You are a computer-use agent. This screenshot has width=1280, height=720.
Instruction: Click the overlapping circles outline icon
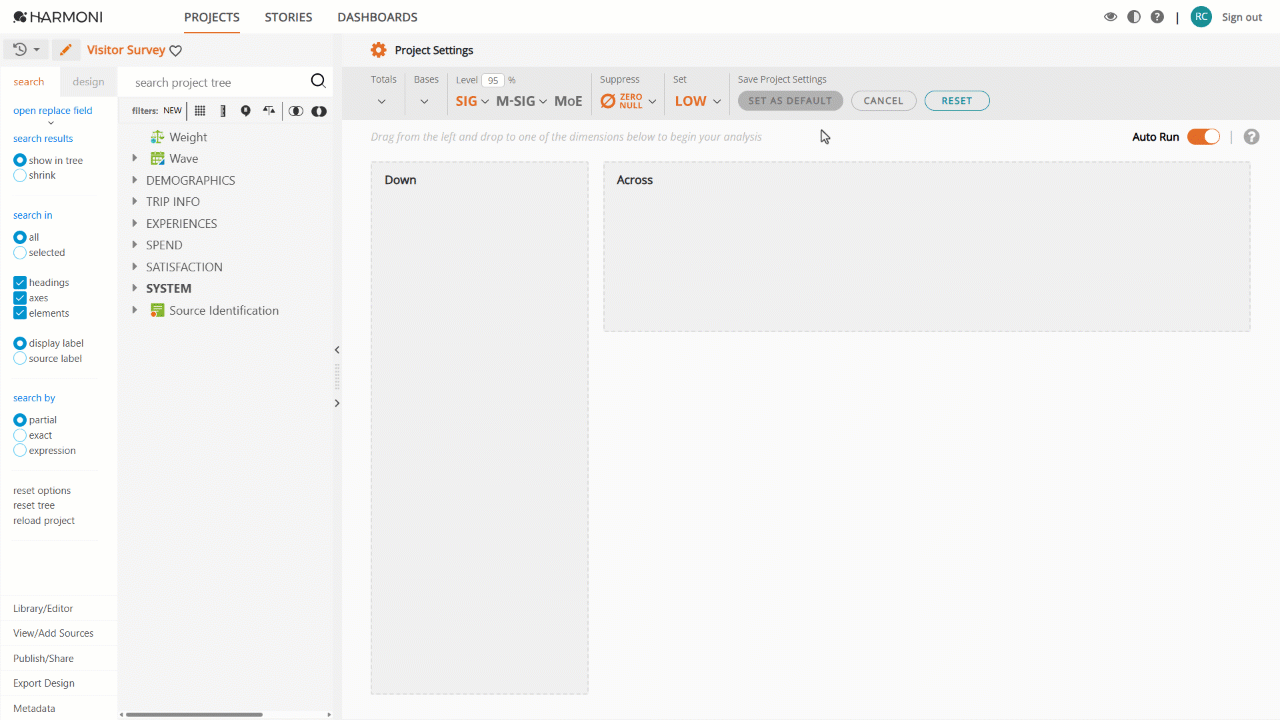(x=296, y=111)
